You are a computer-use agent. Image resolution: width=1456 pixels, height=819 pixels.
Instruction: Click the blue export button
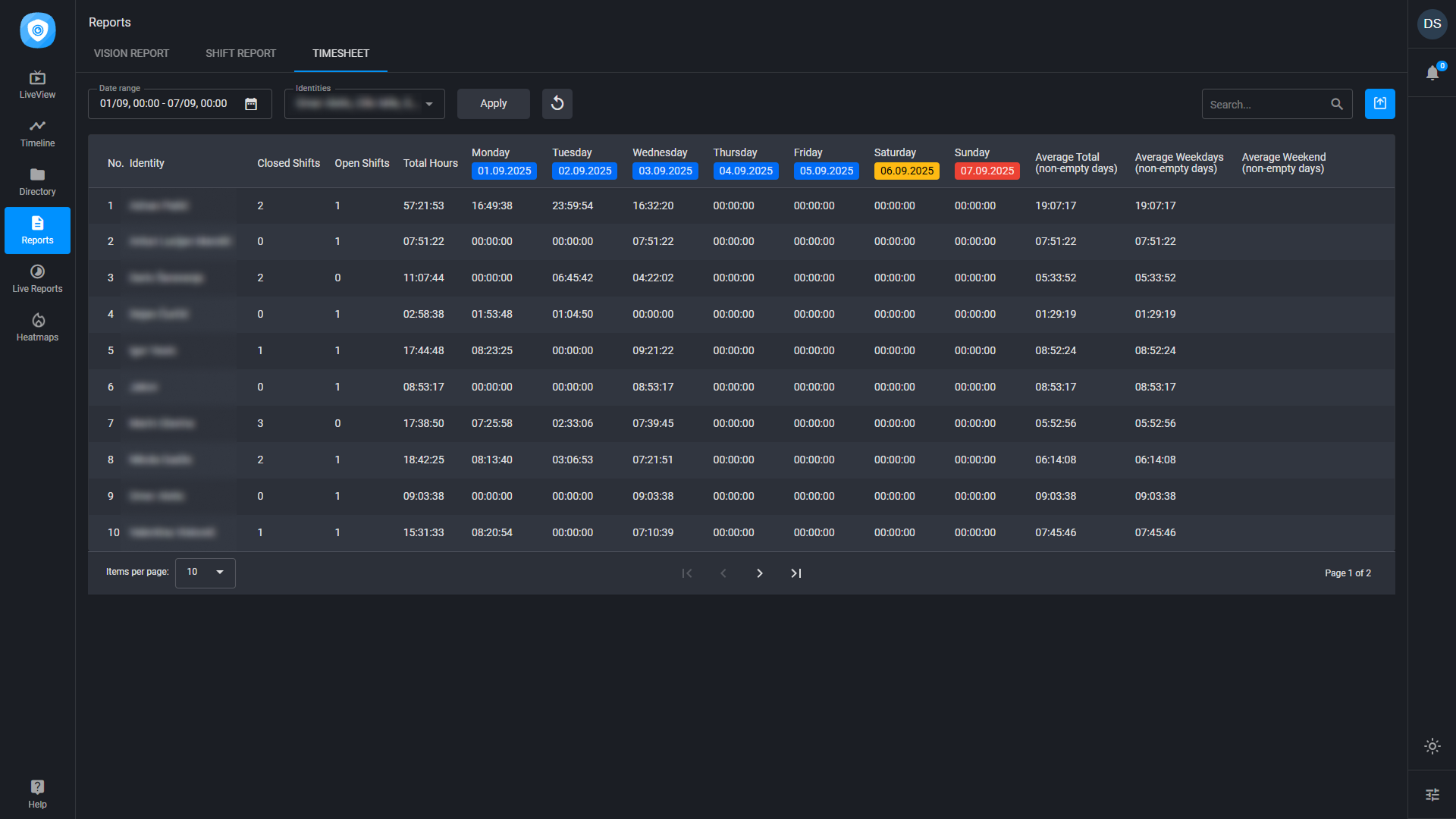(x=1379, y=103)
